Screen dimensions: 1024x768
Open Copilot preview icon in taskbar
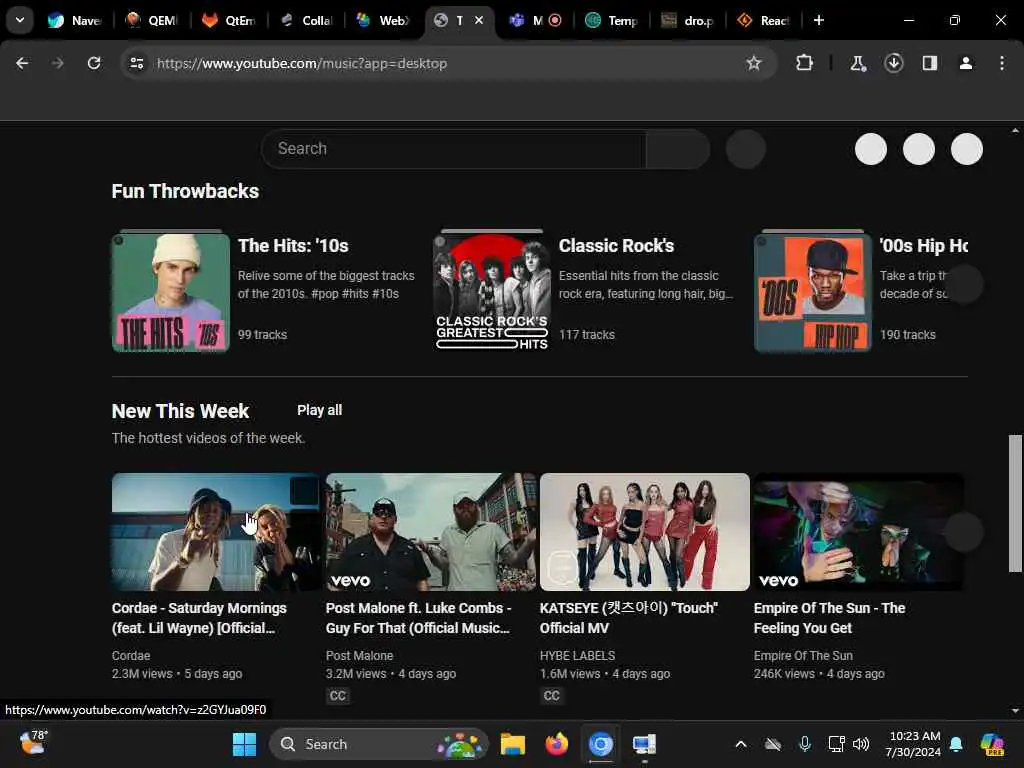992,744
